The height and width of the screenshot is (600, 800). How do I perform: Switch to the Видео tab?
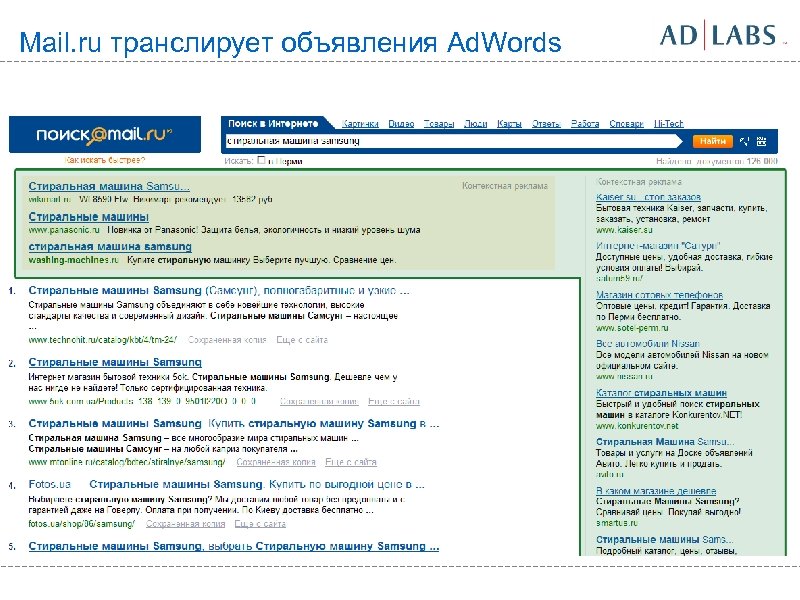401,123
